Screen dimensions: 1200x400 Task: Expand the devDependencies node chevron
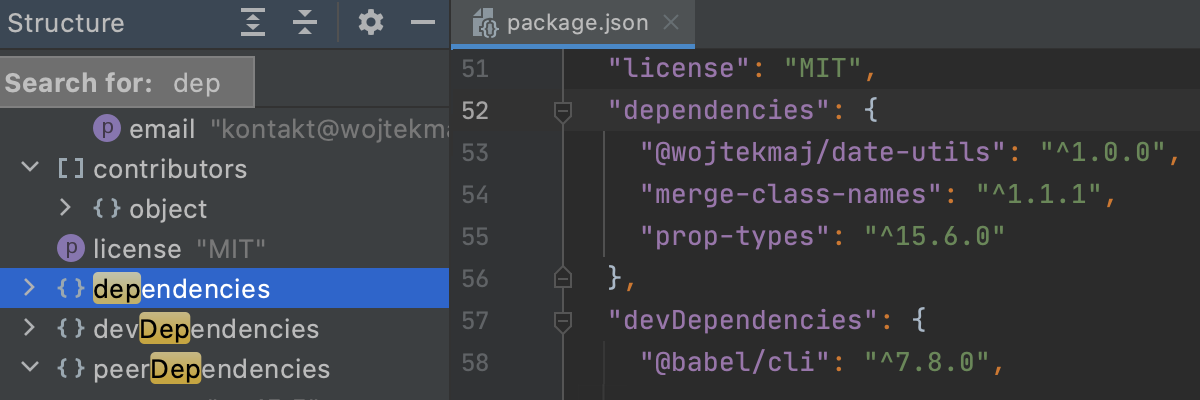[30, 328]
